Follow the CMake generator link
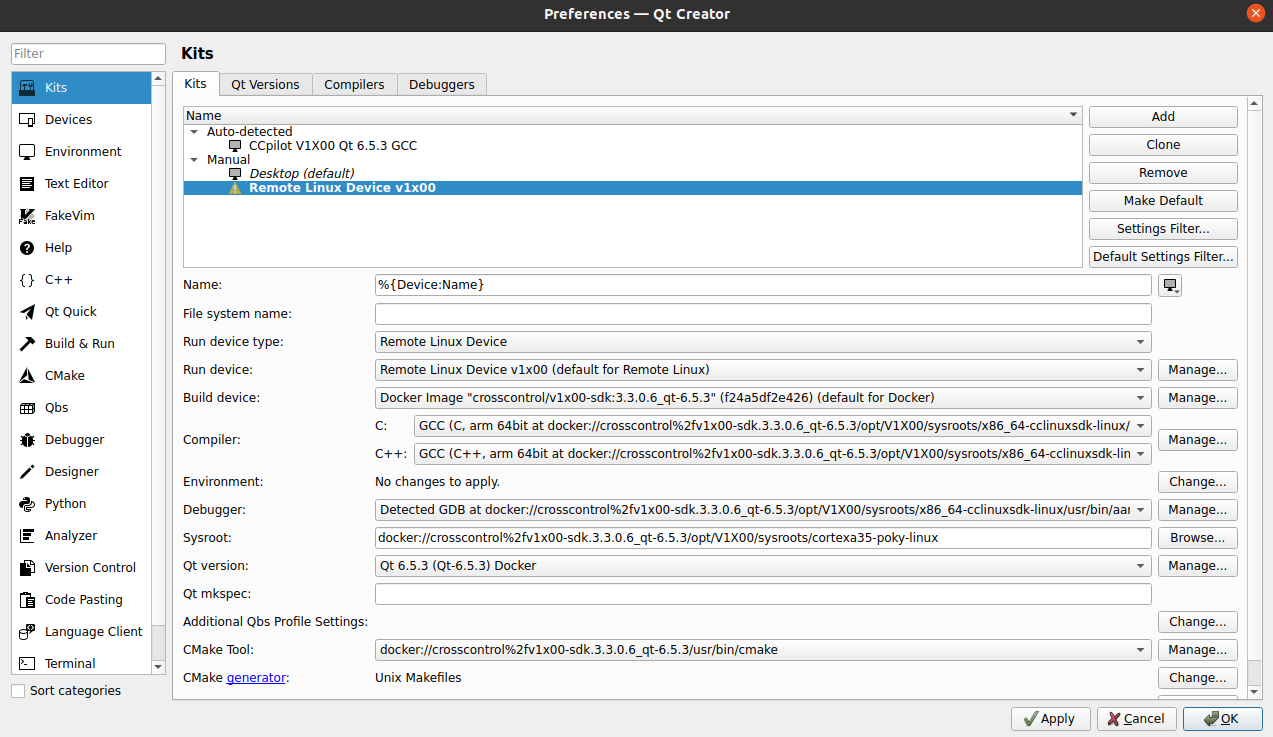The height and width of the screenshot is (737, 1273). coord(256,677)
